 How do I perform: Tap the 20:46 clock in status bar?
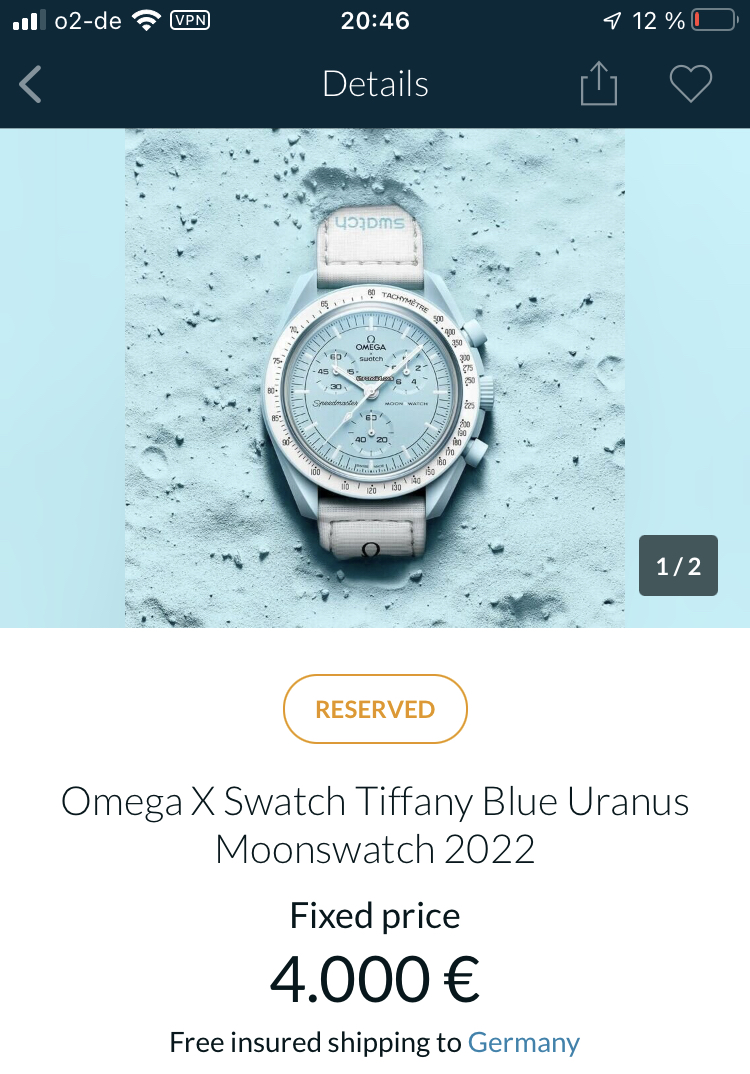[x=375, y=21]
